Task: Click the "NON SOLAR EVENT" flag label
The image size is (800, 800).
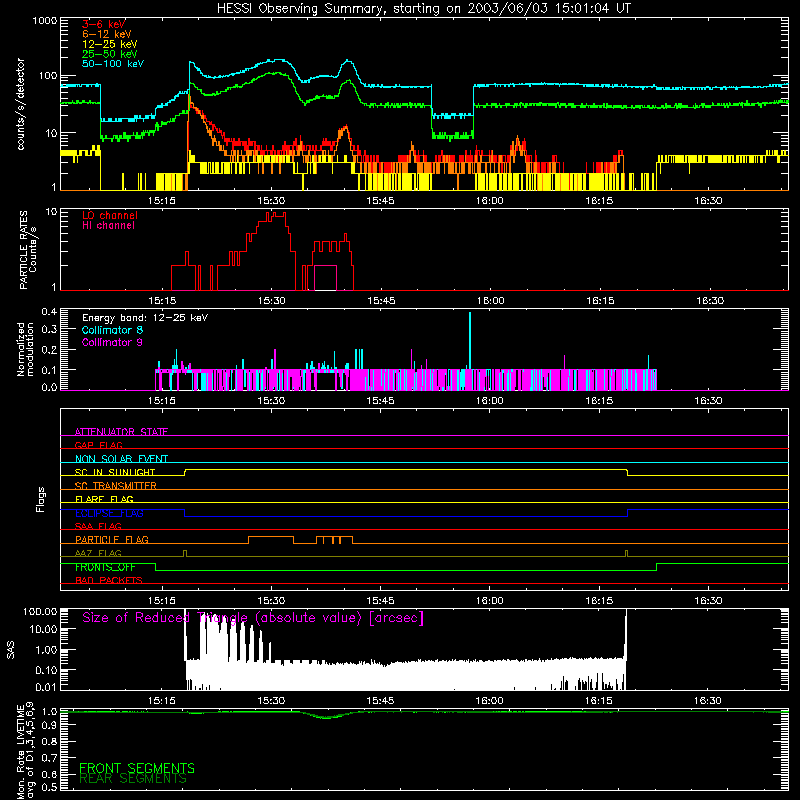Action: [x=121, y=459]
